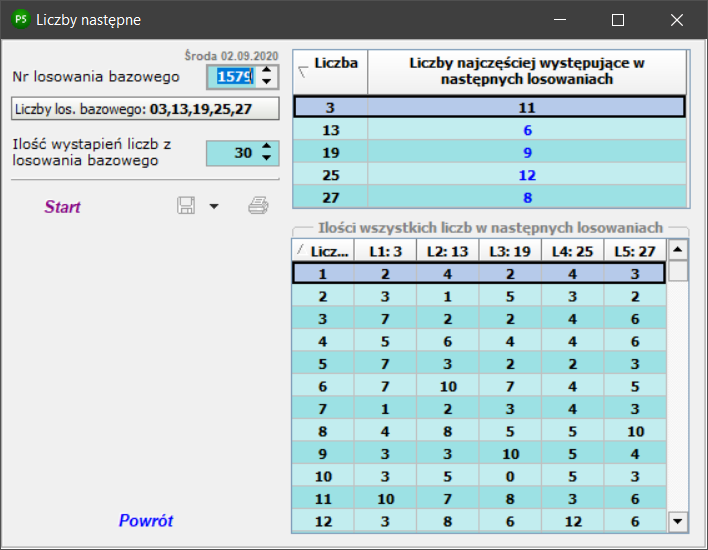Decrease the Nr losowania bazowego value

pos(267,82)
